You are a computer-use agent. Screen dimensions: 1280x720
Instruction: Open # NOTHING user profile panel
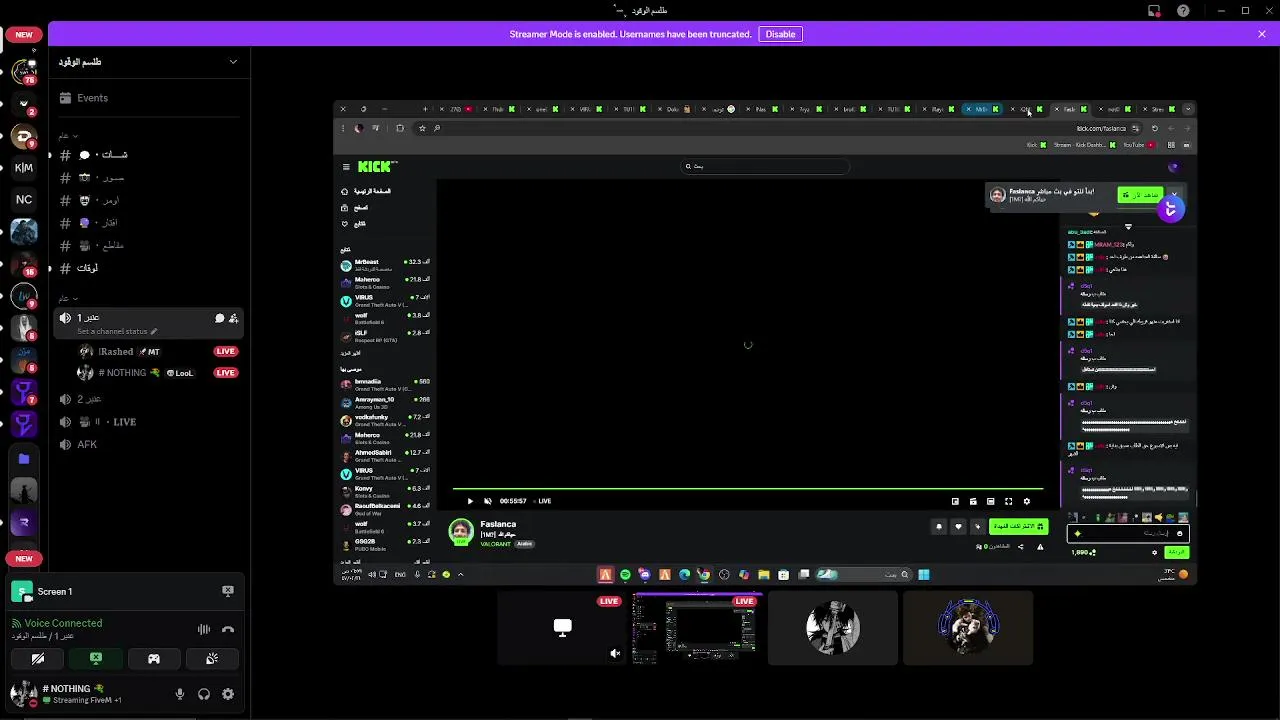click(66, 694)
